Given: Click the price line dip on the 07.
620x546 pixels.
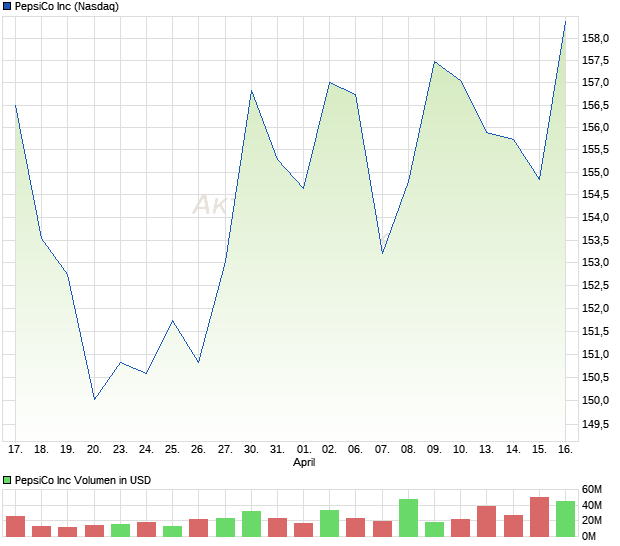Looking at the screenshot, I should coord(382,253).
